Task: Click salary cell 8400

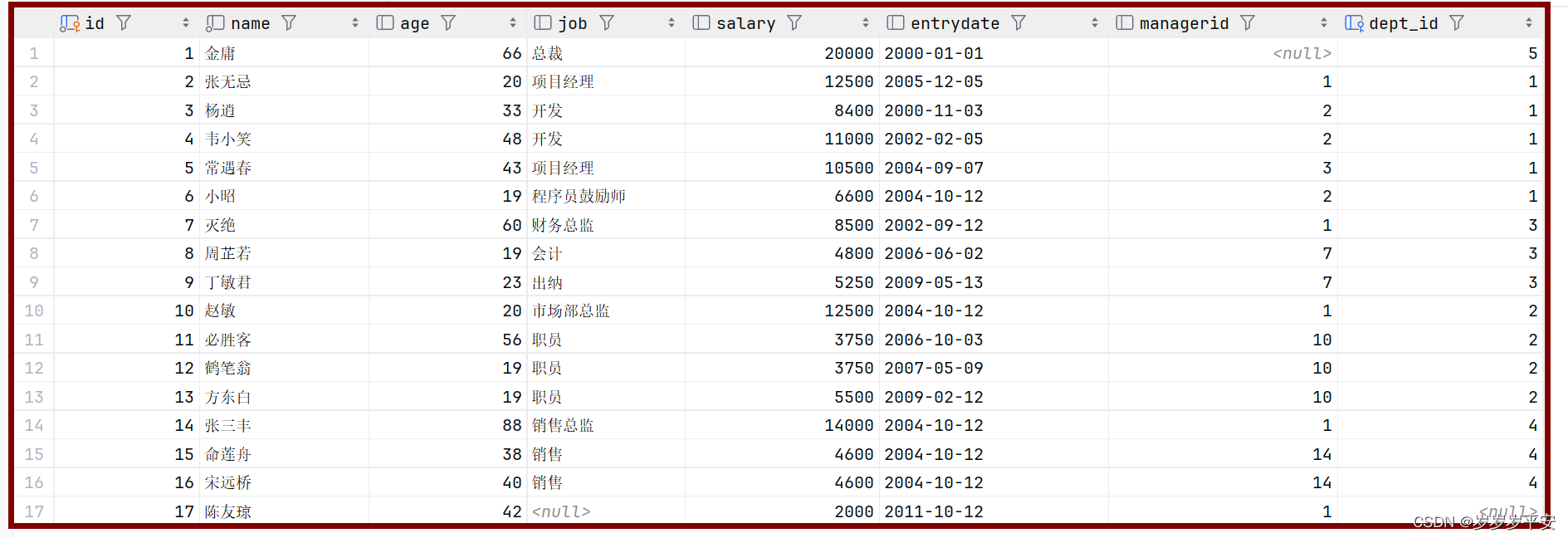Action: pyautogui.click(x=854, y=110)
